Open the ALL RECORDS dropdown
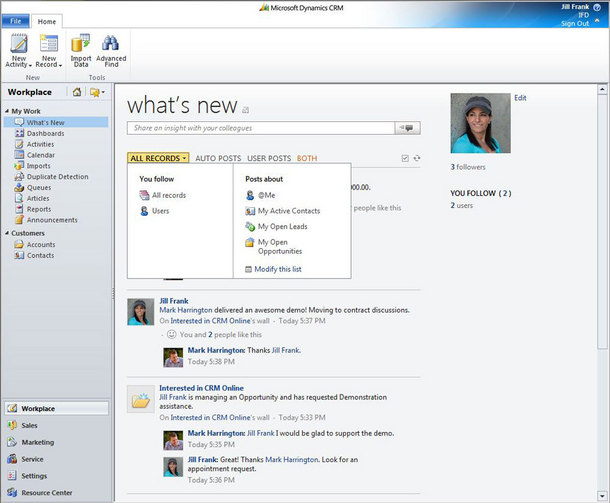610x503 pixels. (158, 158)
